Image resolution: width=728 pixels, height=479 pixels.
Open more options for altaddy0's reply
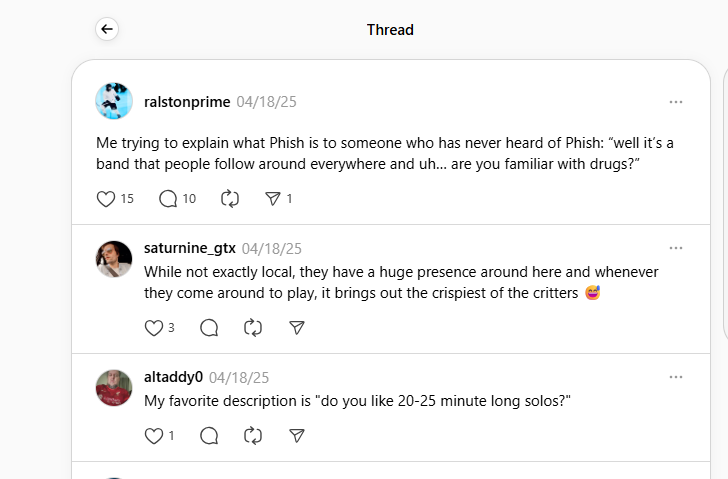click(676, 377)
